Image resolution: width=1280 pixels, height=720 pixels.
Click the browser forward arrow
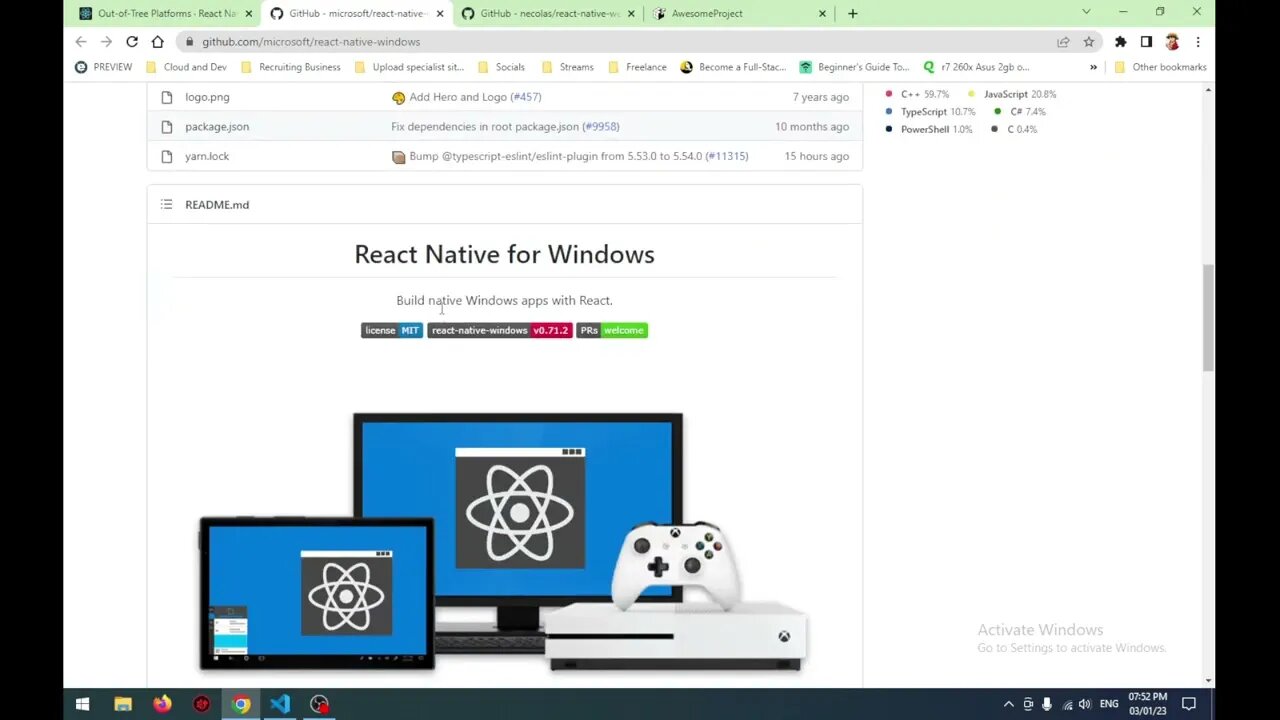click(x=106, y=42)
